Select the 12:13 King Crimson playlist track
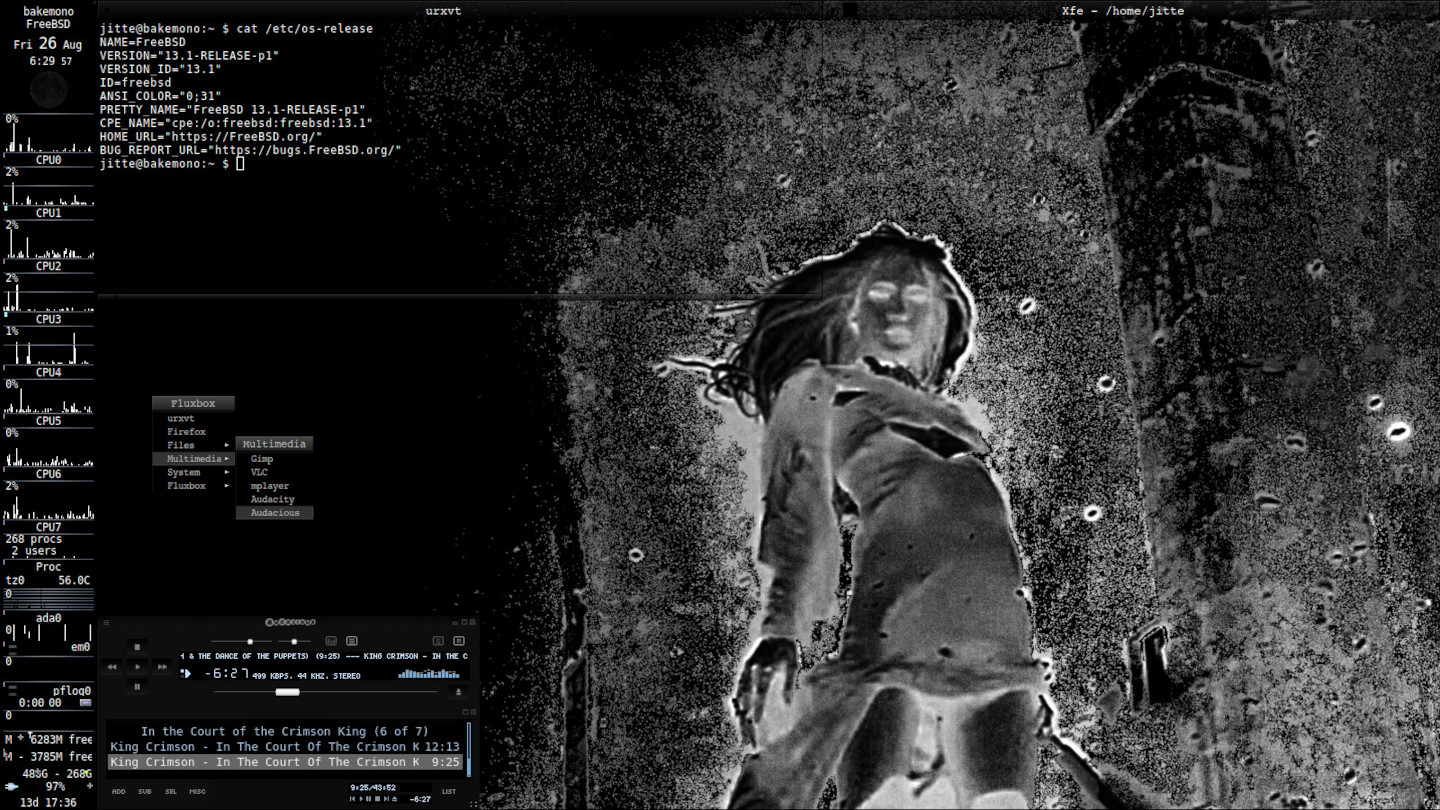1440x810 pixels. click(x=285, y=747)
